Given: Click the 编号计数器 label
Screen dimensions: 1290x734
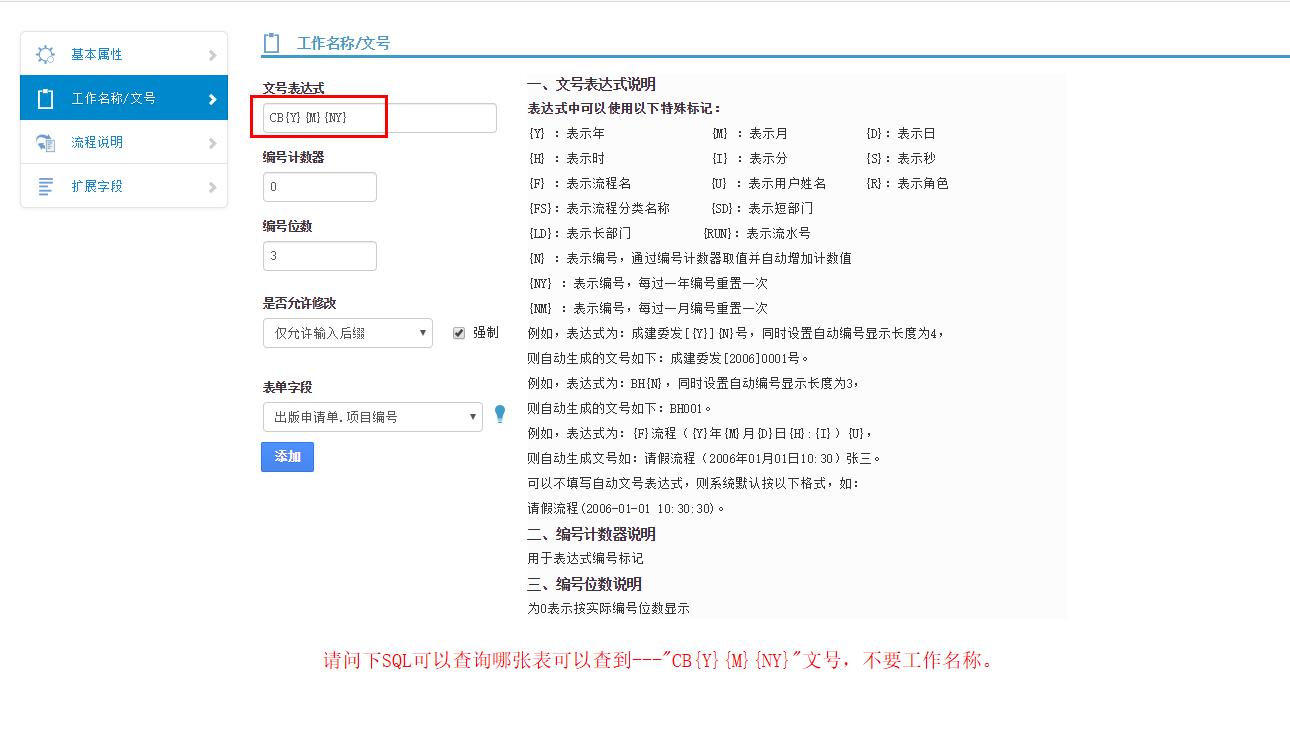Looking at the screenshot, I should [x=293, y=157].
